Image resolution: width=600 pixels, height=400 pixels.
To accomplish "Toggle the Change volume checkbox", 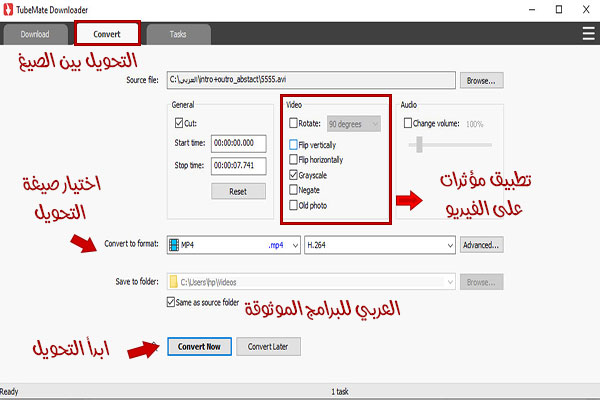I will tap(408, 123).
